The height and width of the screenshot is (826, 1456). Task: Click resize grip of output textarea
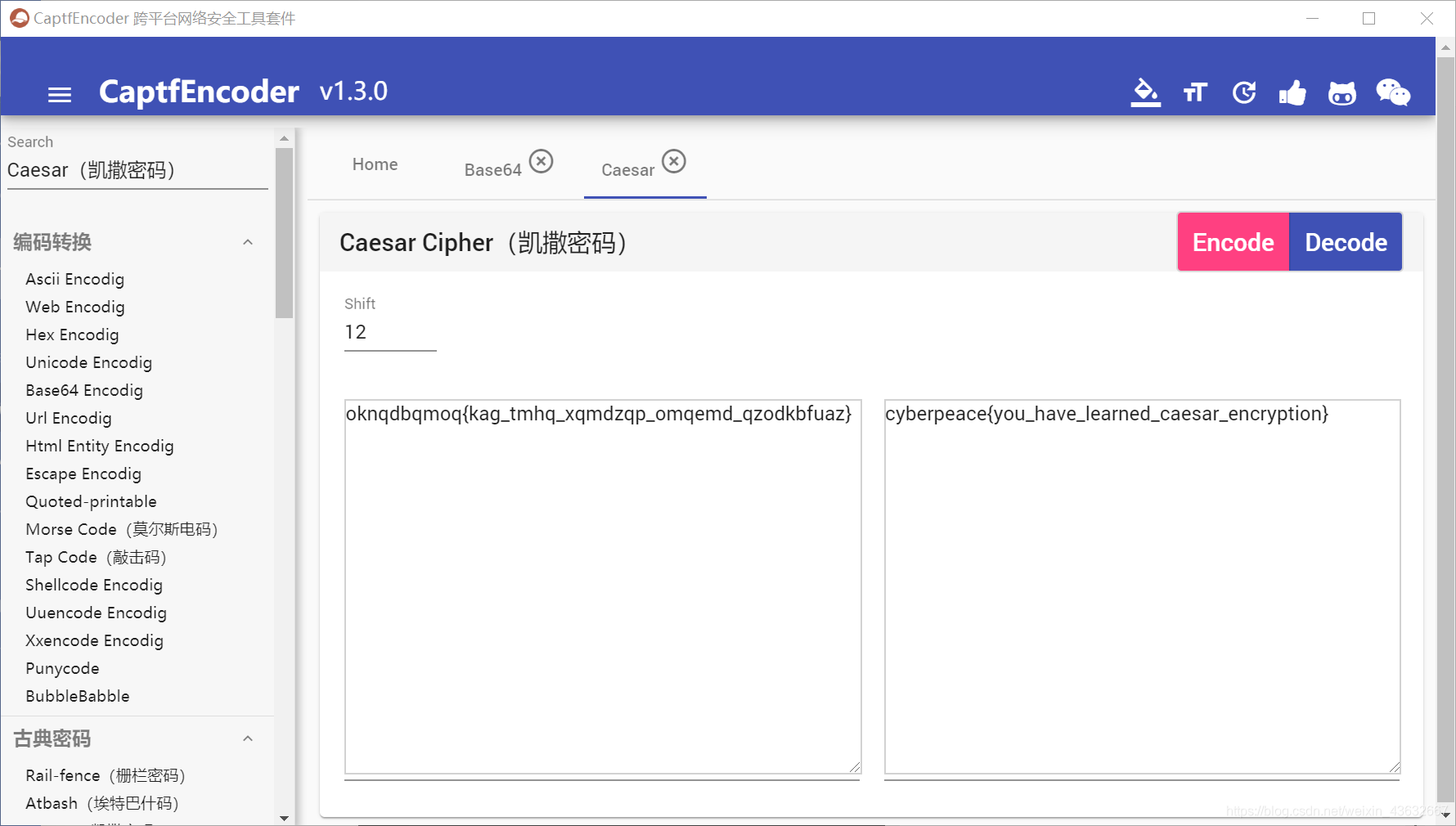[x=1395, y=767]
